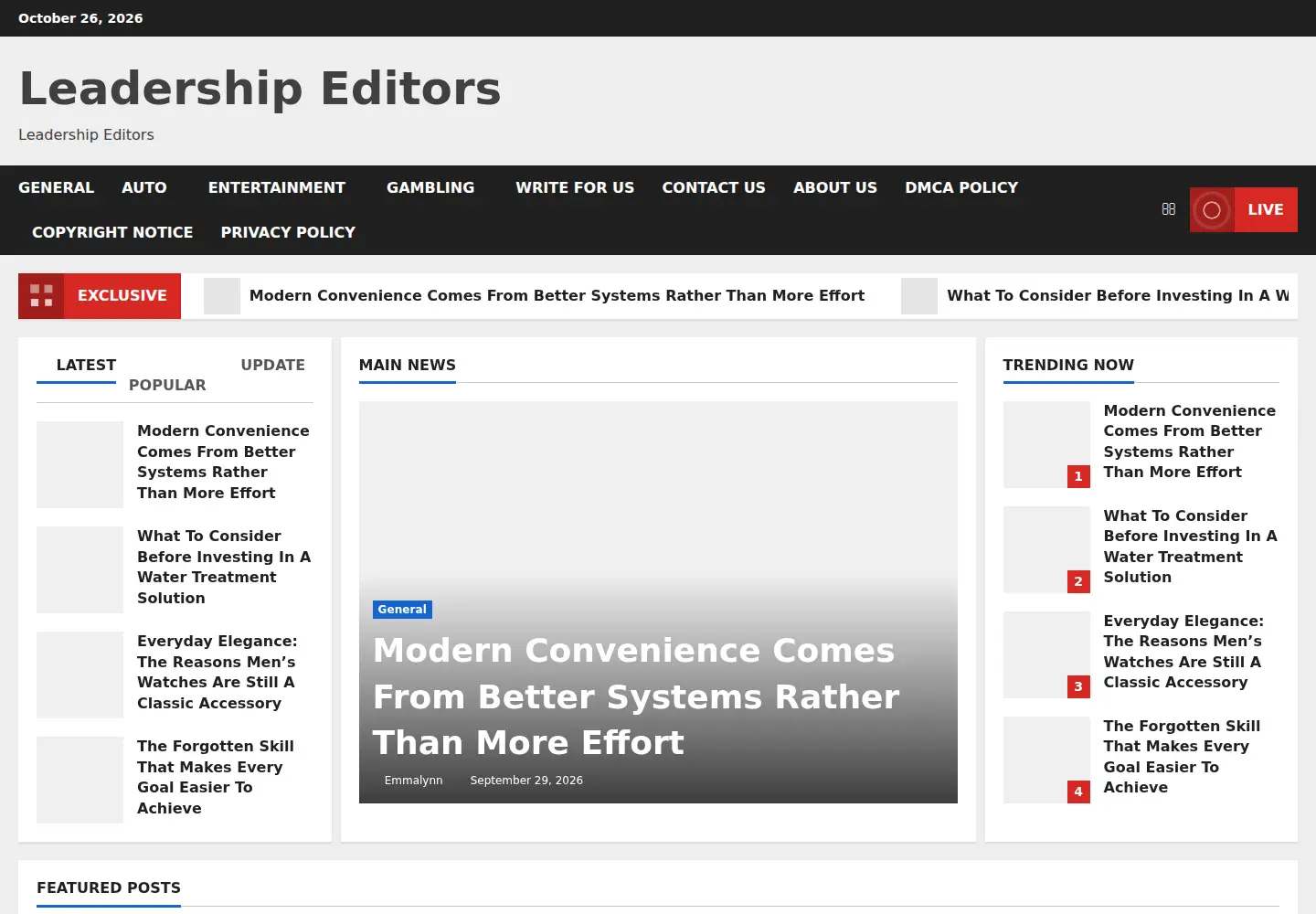Image resolution: width=1316 pixels, height=914 pixels.
Task: Click the blue General category badge
Action: 402,610
